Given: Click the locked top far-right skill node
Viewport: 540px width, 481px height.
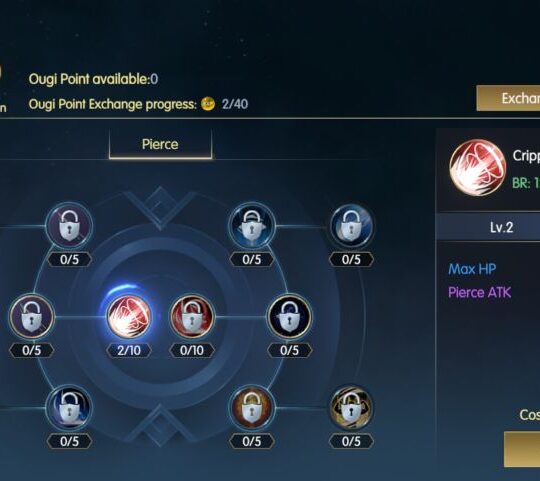Looking at the screenshot, I should (351, 226).
